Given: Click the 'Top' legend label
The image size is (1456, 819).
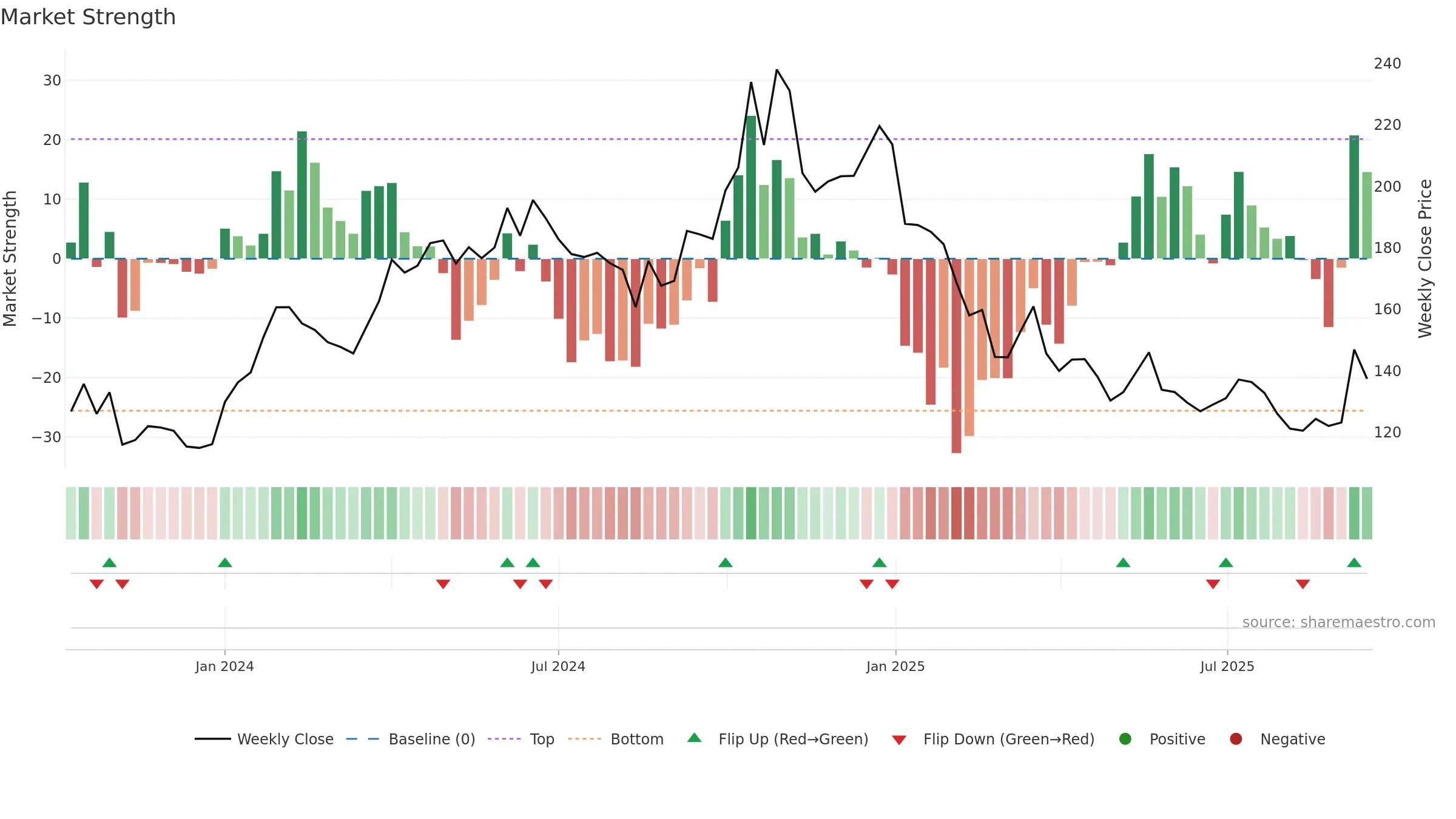Looking at the screenshot, I should pyautogui.click(x=542, y=739).
